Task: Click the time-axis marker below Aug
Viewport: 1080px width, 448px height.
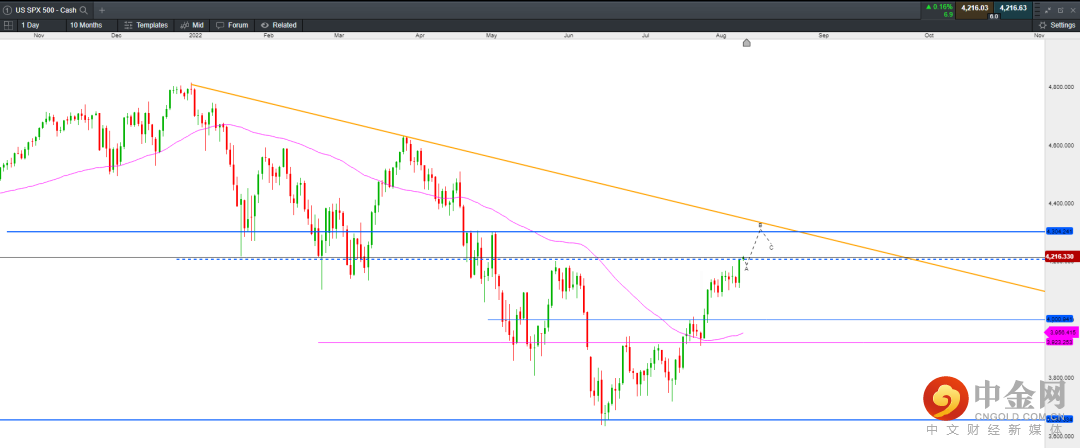Action: coord(746,43)
